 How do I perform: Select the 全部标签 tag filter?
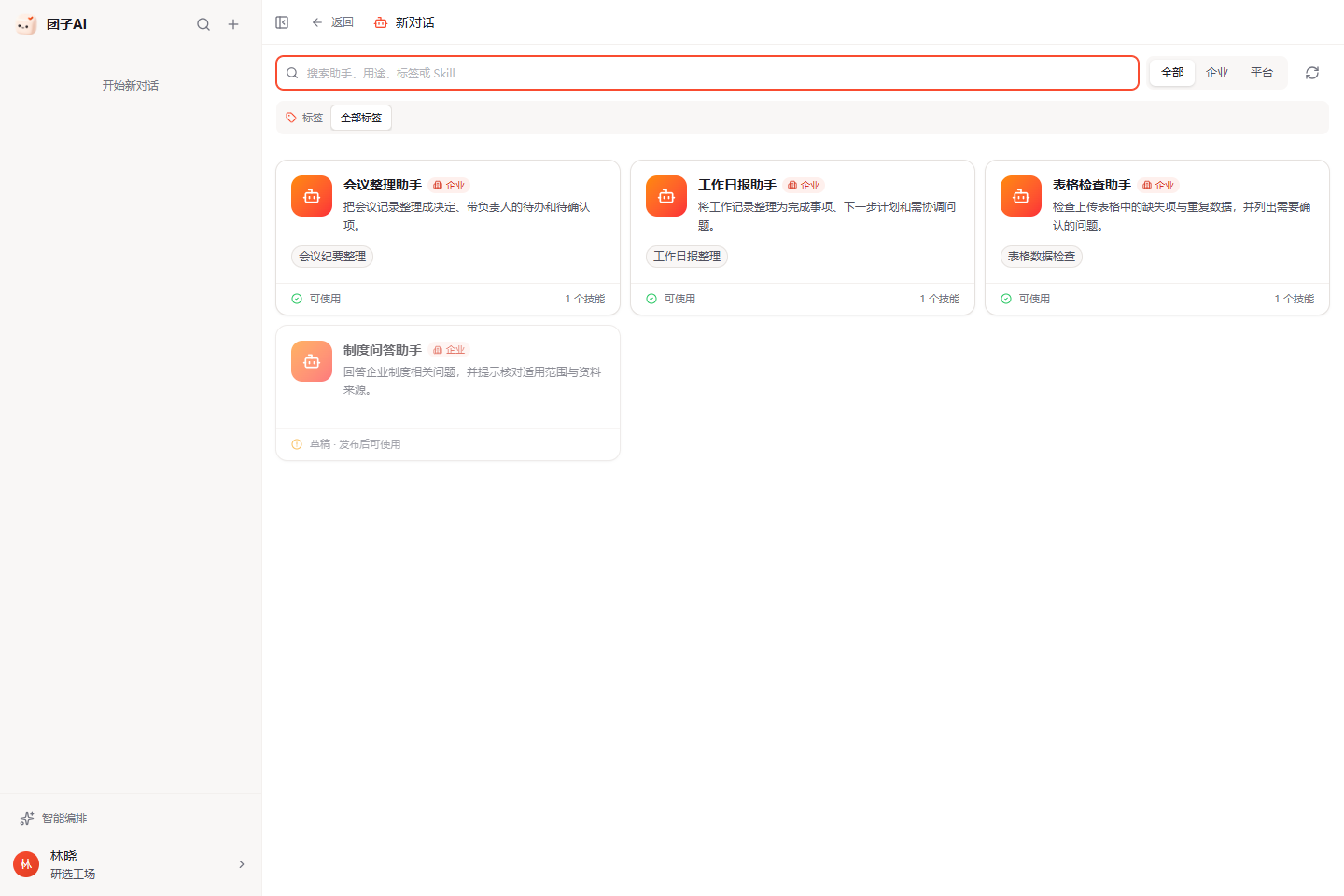click(361, 118)
